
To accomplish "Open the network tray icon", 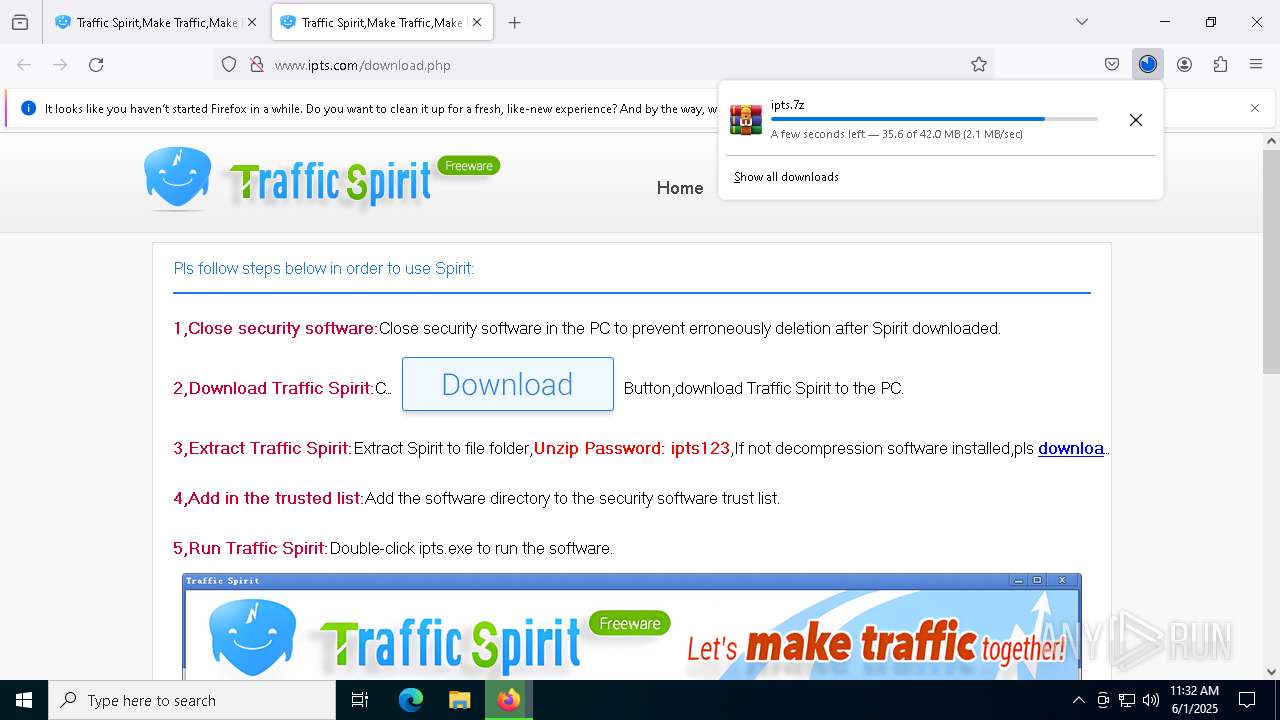I will [x=1127, y=700].
